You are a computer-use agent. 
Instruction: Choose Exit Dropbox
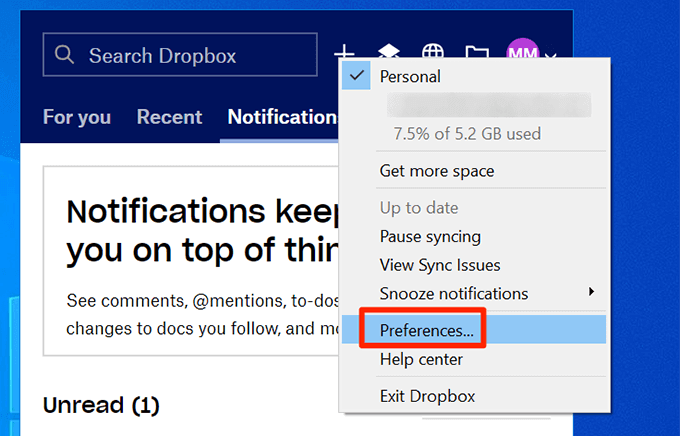(x=426, y=395)
